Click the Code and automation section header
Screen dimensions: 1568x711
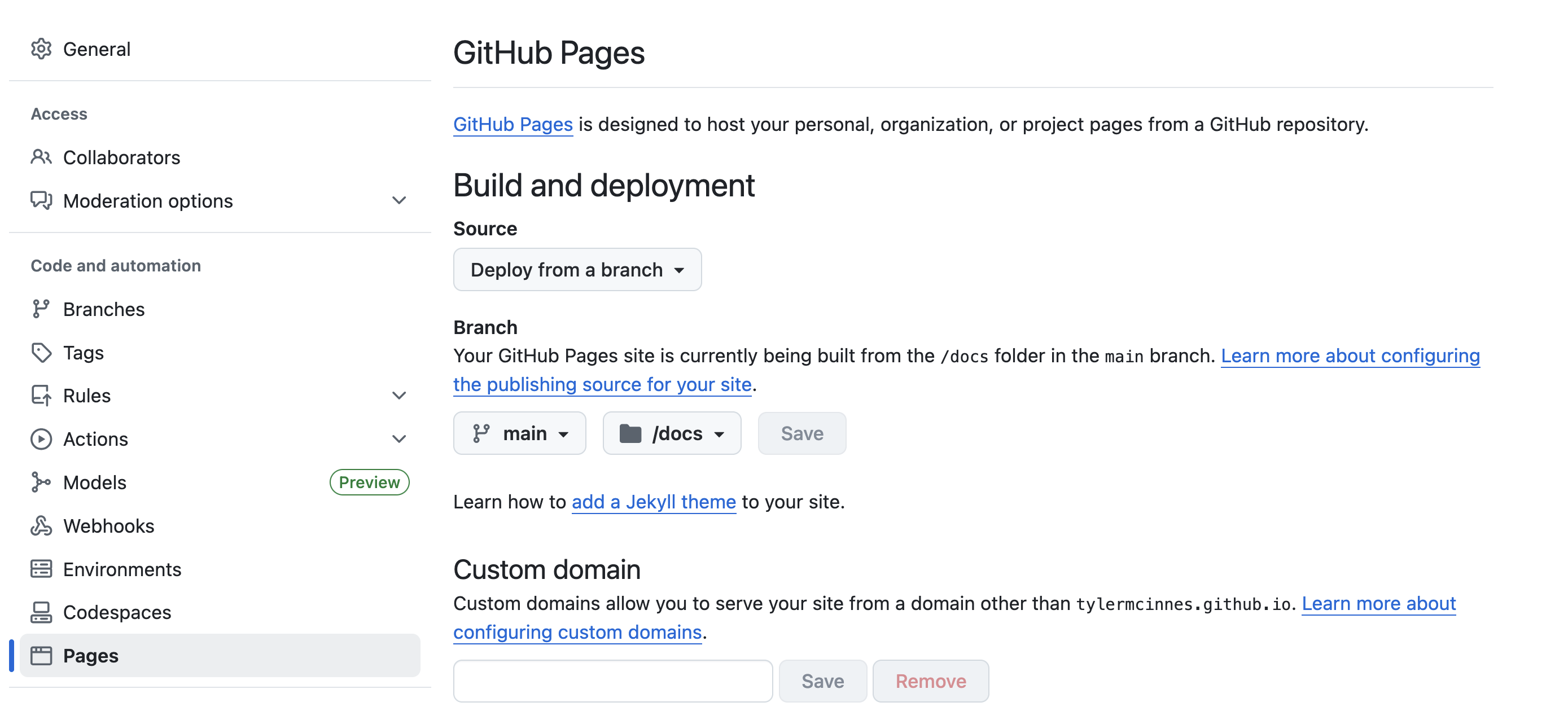point(116,265)
